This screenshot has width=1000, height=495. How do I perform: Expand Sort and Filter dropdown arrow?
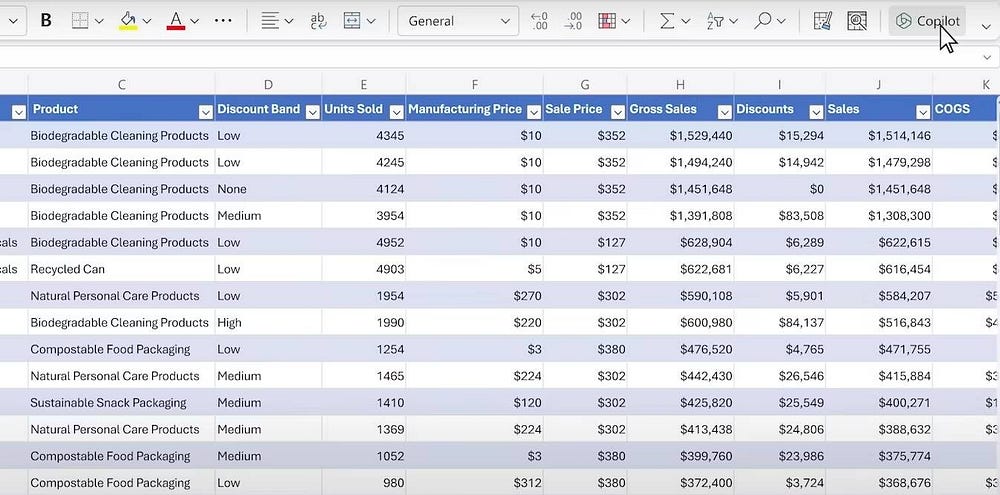pos(733,22)
